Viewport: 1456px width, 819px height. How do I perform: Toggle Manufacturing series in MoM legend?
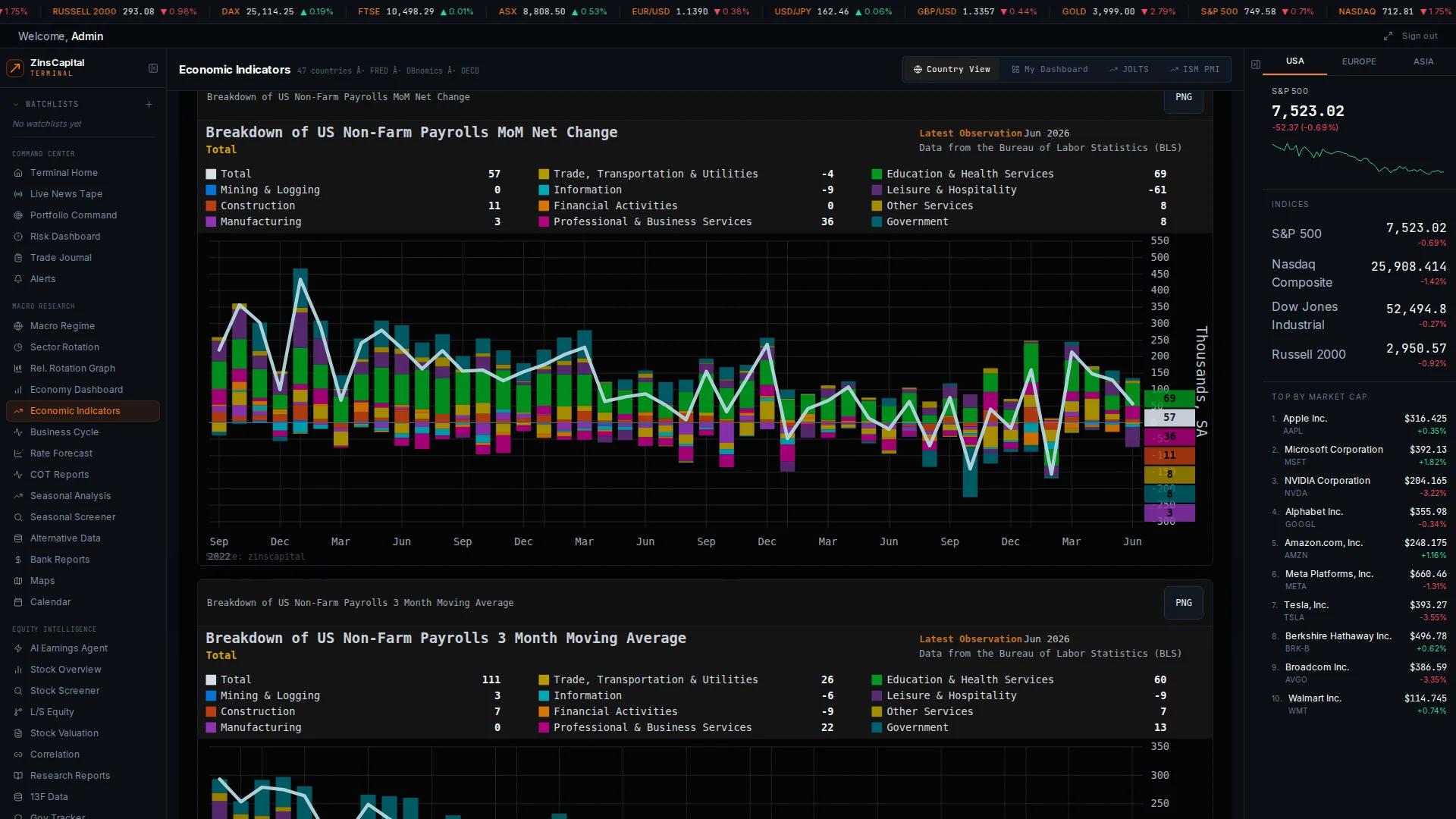click(x=353, y=221)
